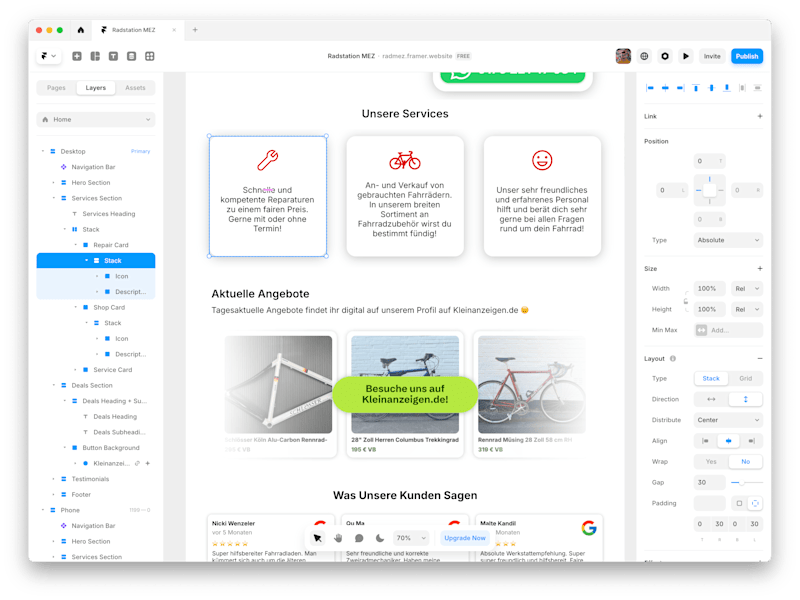This screenshot has height=600, width=800.
Task: Align right edges icon in properties panel
Action: coord(680,88)
